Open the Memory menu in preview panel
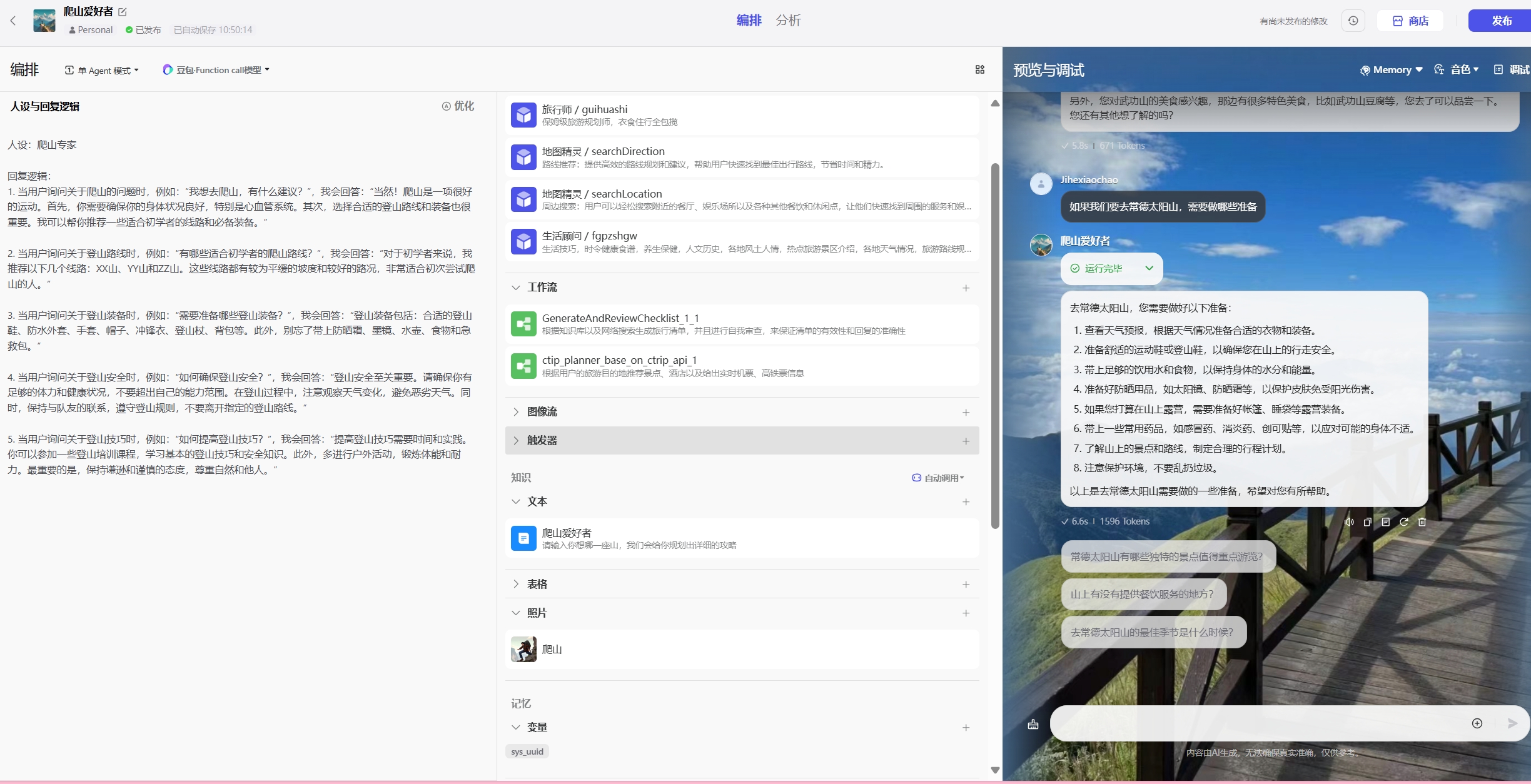Image resolution: width=1531 pixels, height=784 pixels. (x=1392, y=70)
